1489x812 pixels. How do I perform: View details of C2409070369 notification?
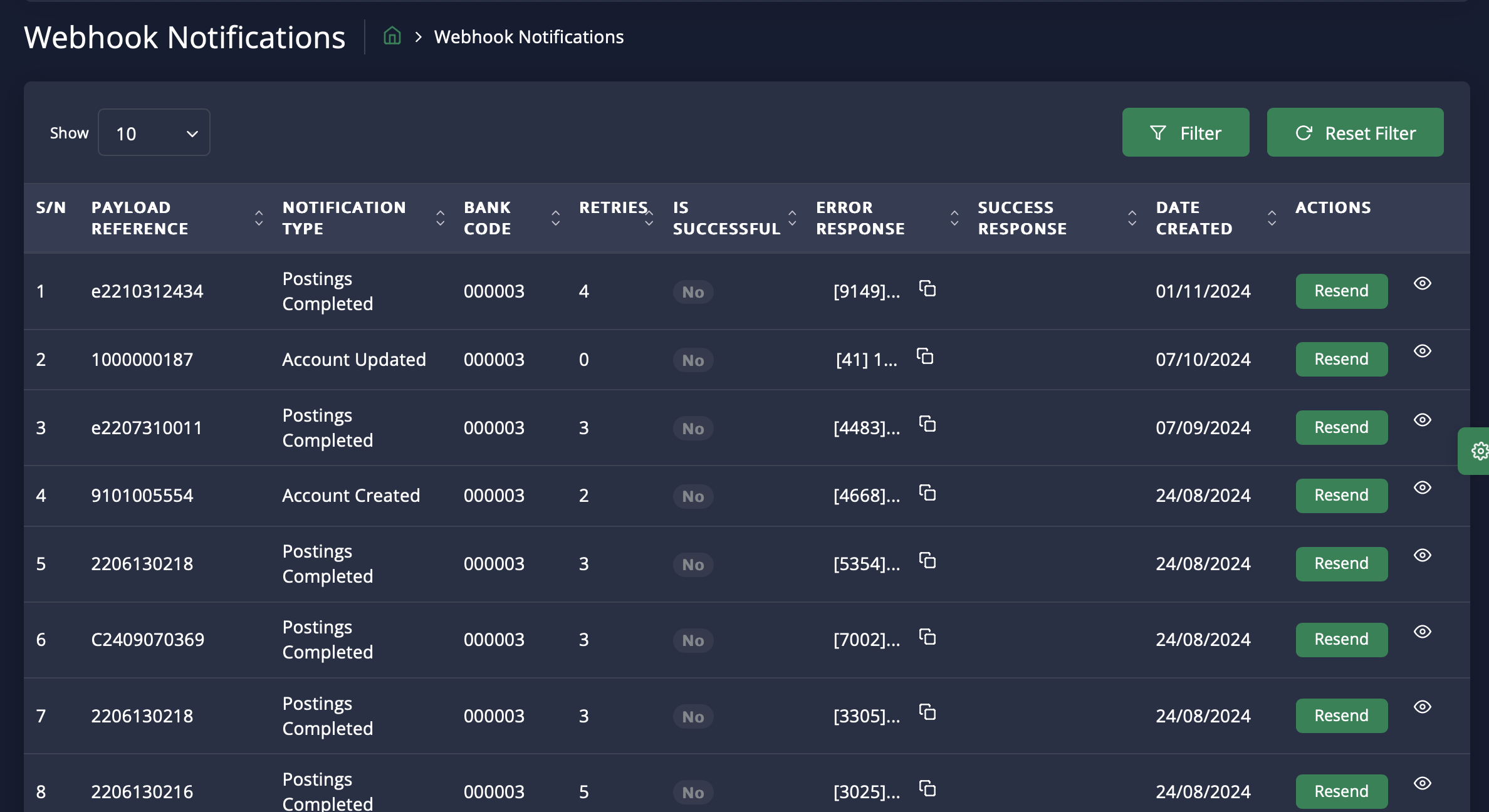1422,632
